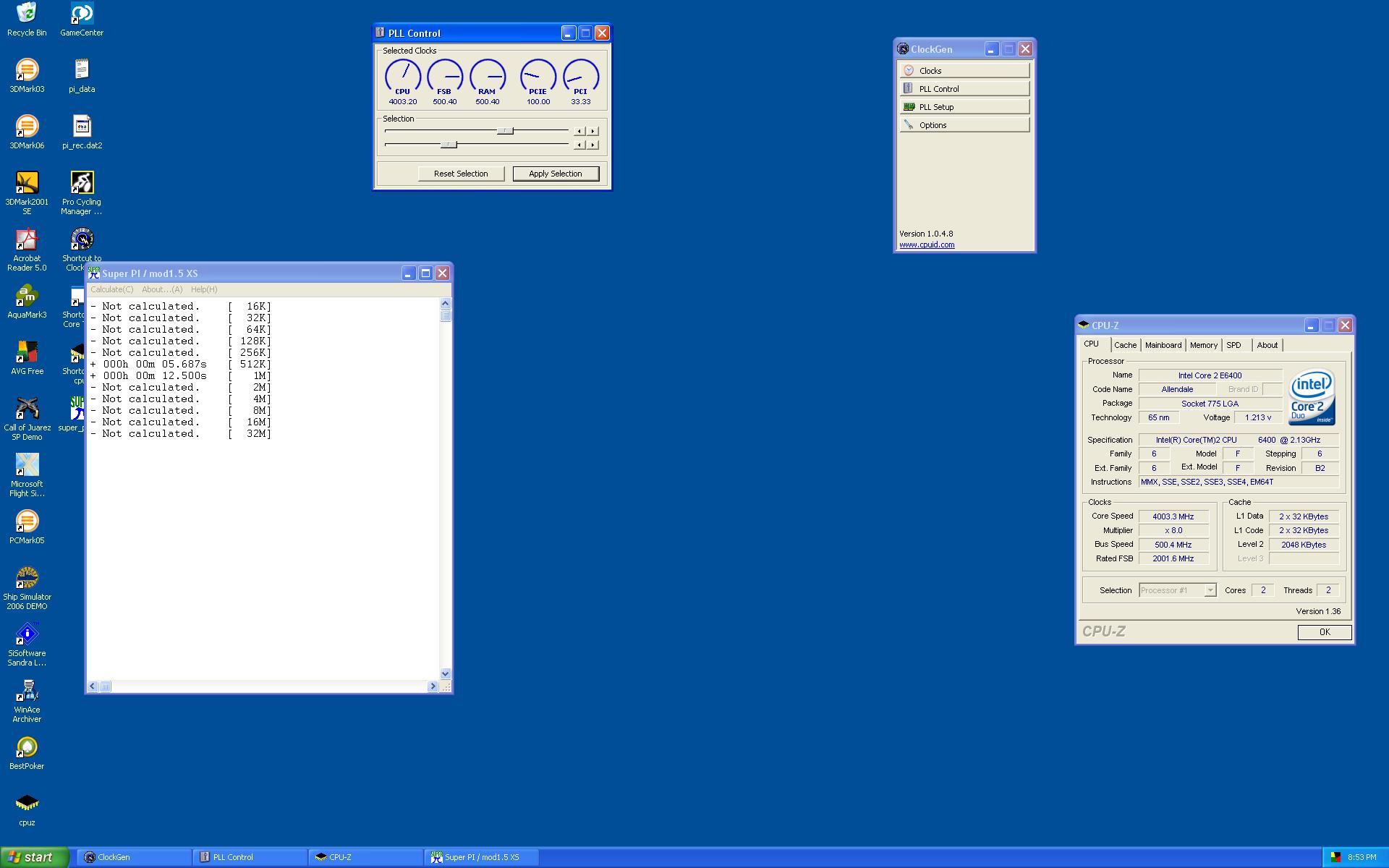Select the Pro Cycling Manager icon
Image resolution: width=1389 pixels, height=868 pixels.
click(82, 193)
